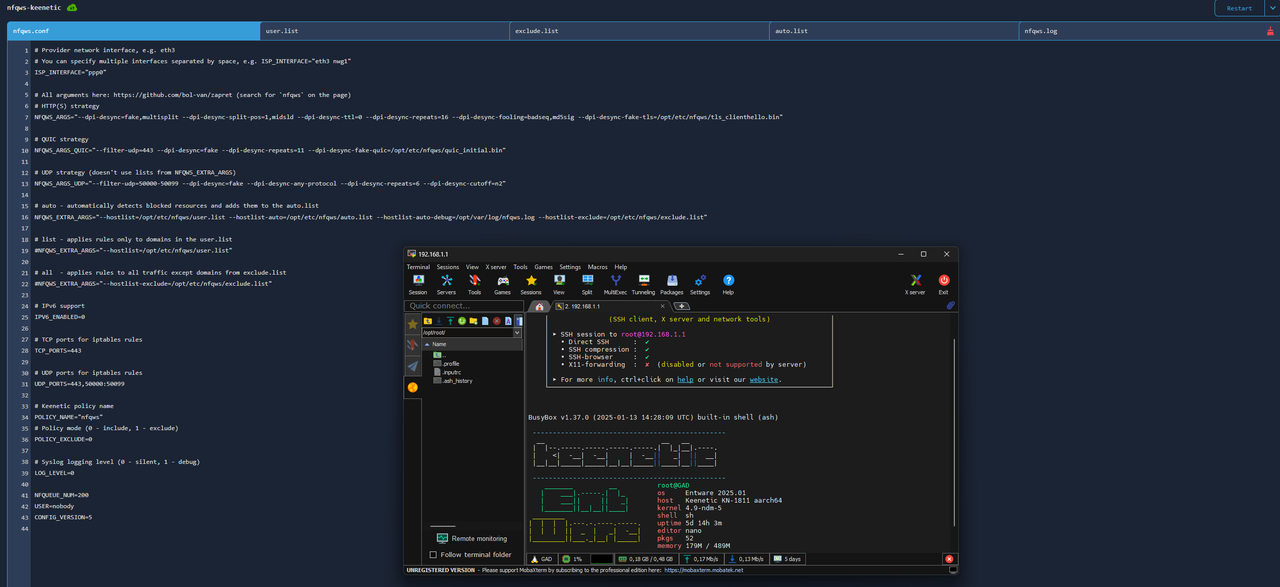Viewport: 1280px width, 587px height.
Task: Open a new terminal tab with plus button
Action: pos(681,306)
